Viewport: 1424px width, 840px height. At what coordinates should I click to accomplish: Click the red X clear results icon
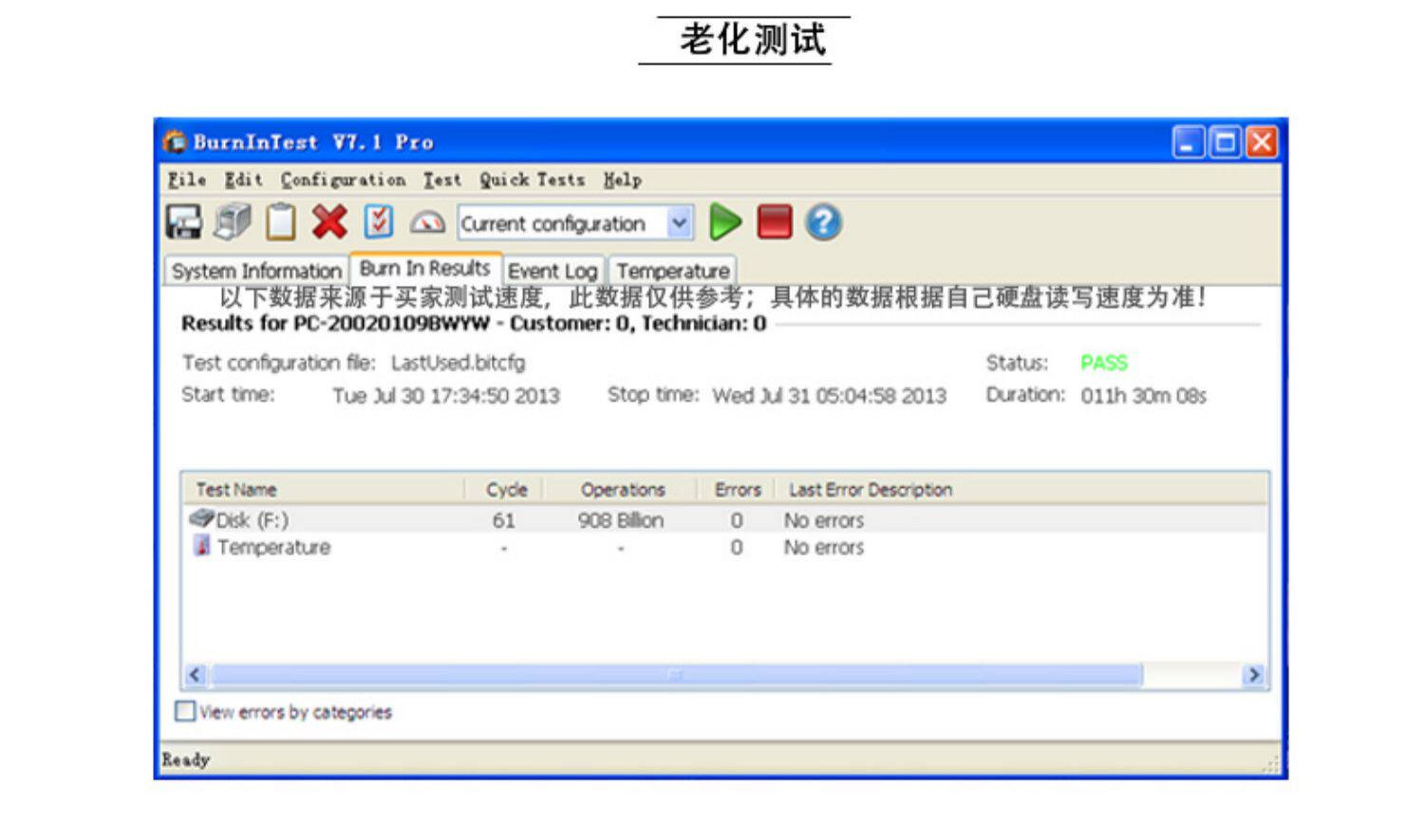[329, 222]
